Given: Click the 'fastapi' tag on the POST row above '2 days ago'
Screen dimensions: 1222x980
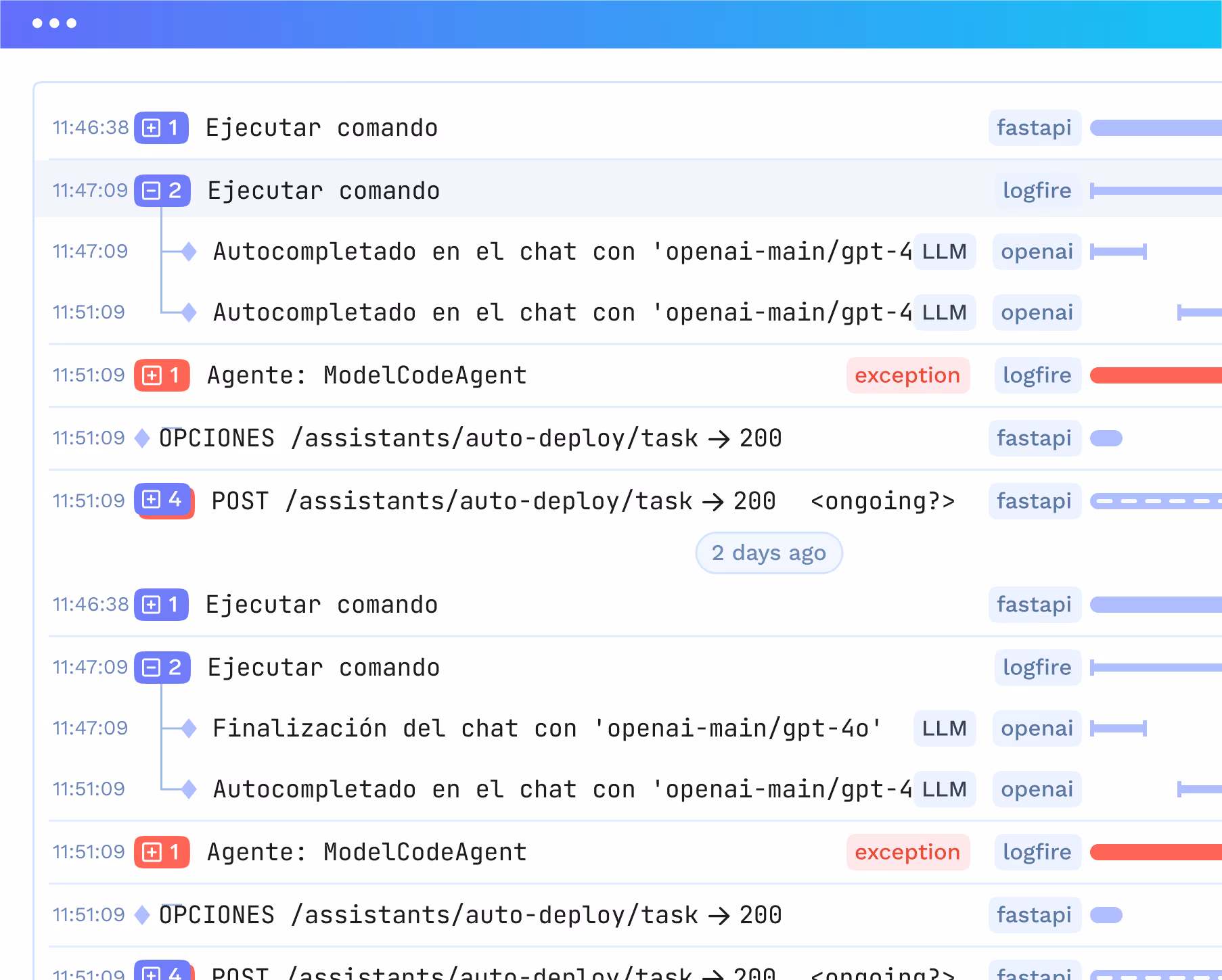Looking at the screenshot, I should point(1035,501).
